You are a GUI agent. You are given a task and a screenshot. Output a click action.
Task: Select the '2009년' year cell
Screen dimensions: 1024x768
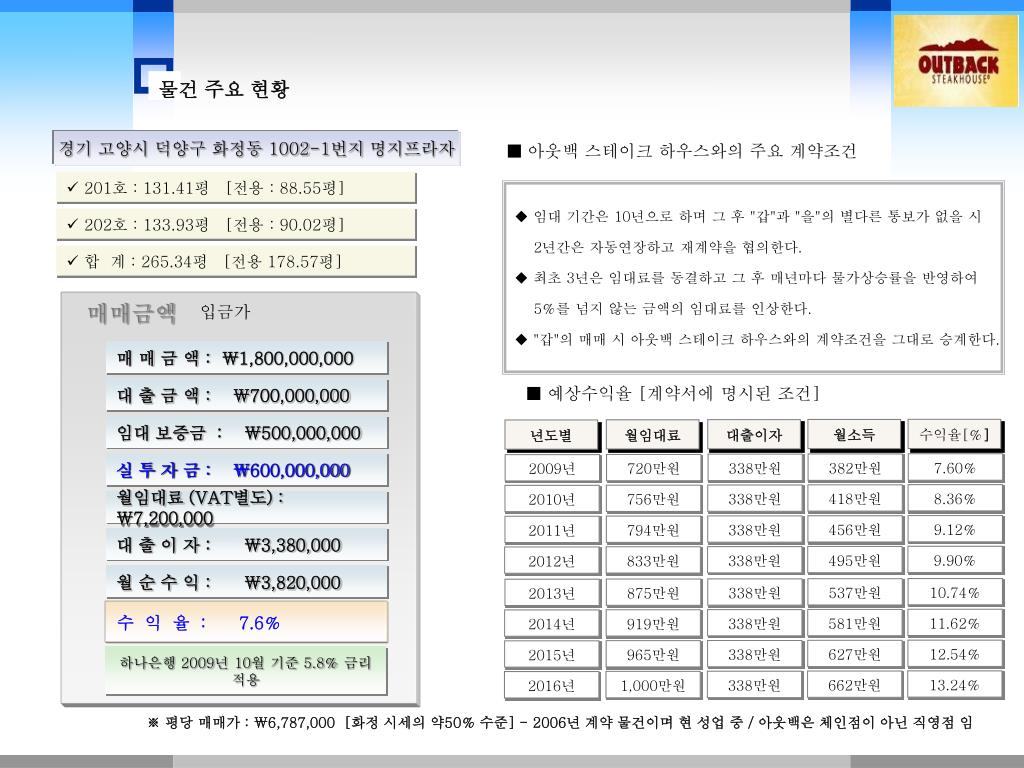pyautogui.click(x=552, y=468)
